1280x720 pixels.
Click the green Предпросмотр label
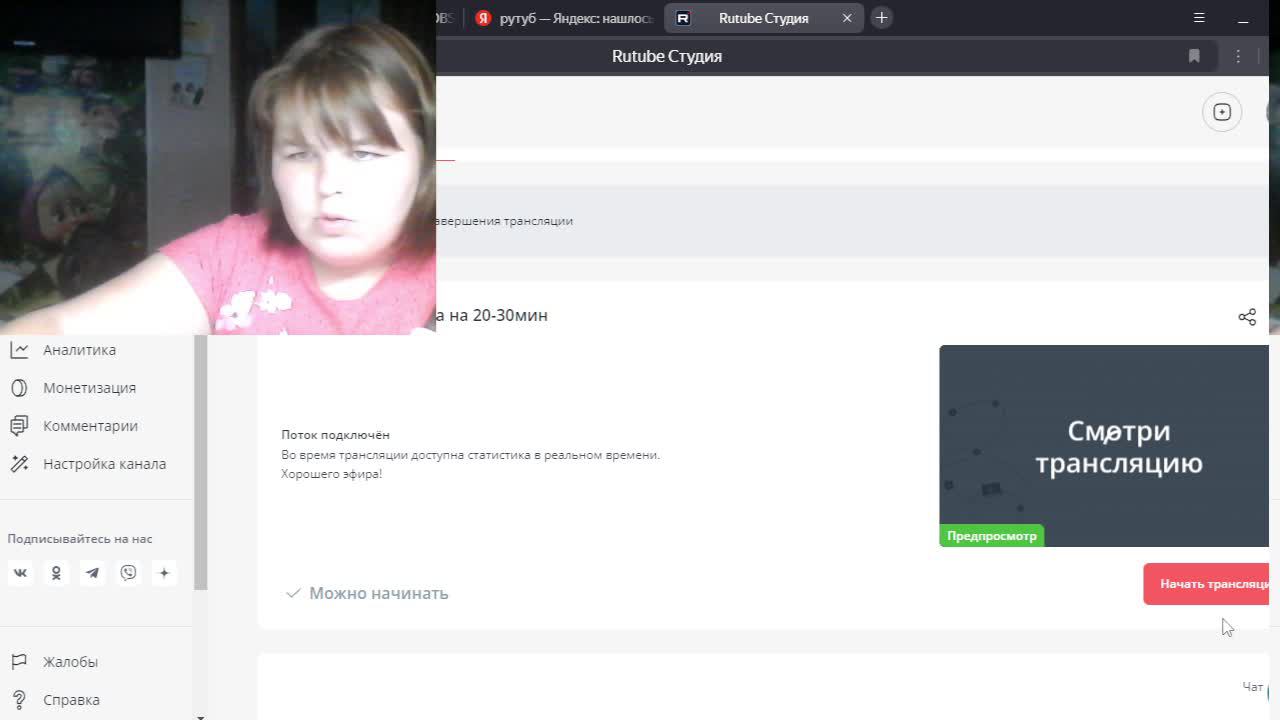992,536
